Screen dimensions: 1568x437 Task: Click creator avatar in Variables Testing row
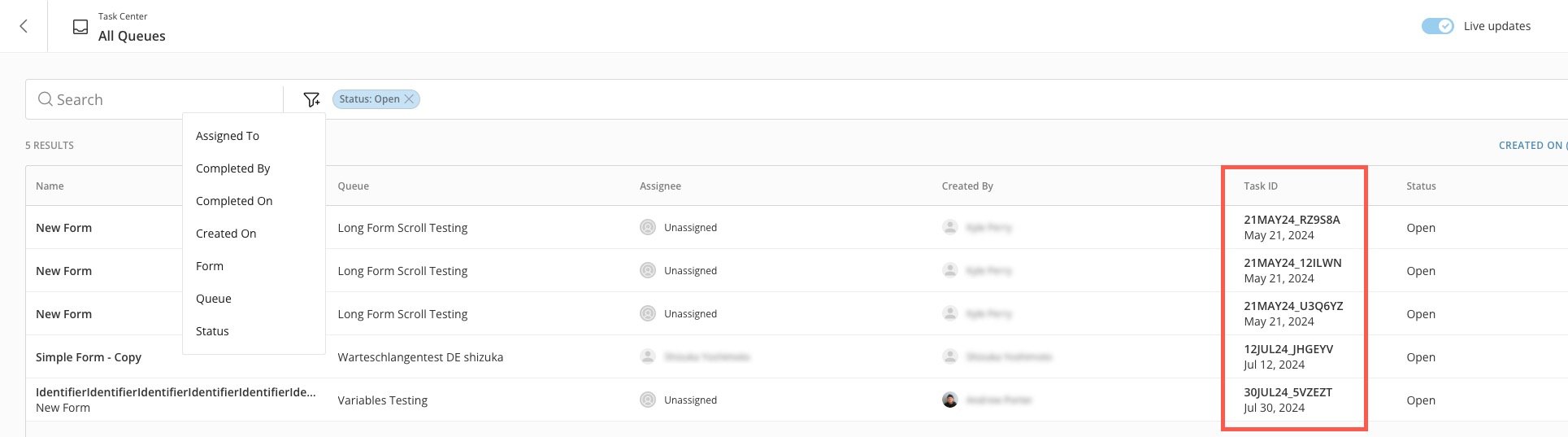(949, 400)
